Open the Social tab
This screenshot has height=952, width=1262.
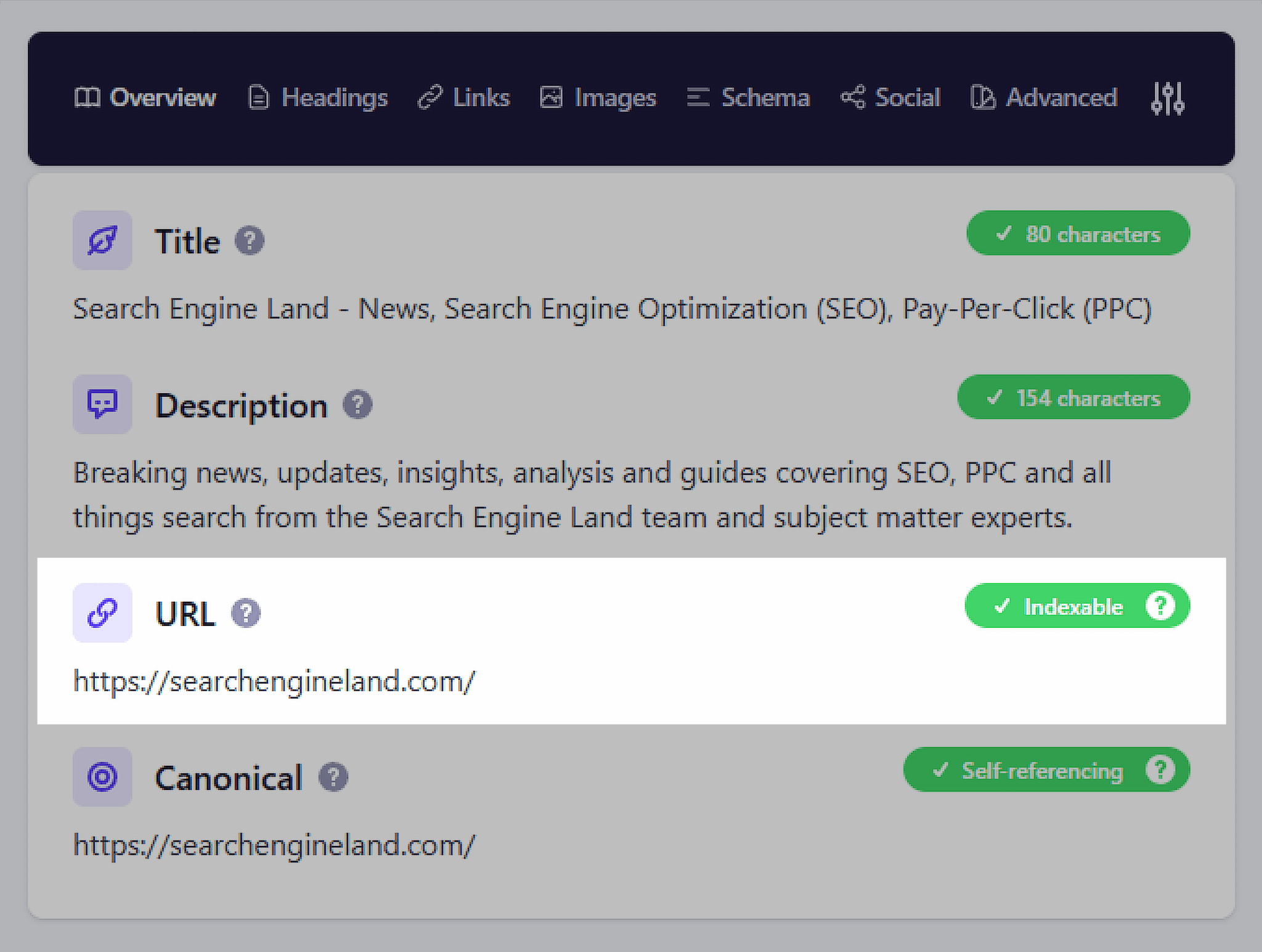(x=890, y=97)
